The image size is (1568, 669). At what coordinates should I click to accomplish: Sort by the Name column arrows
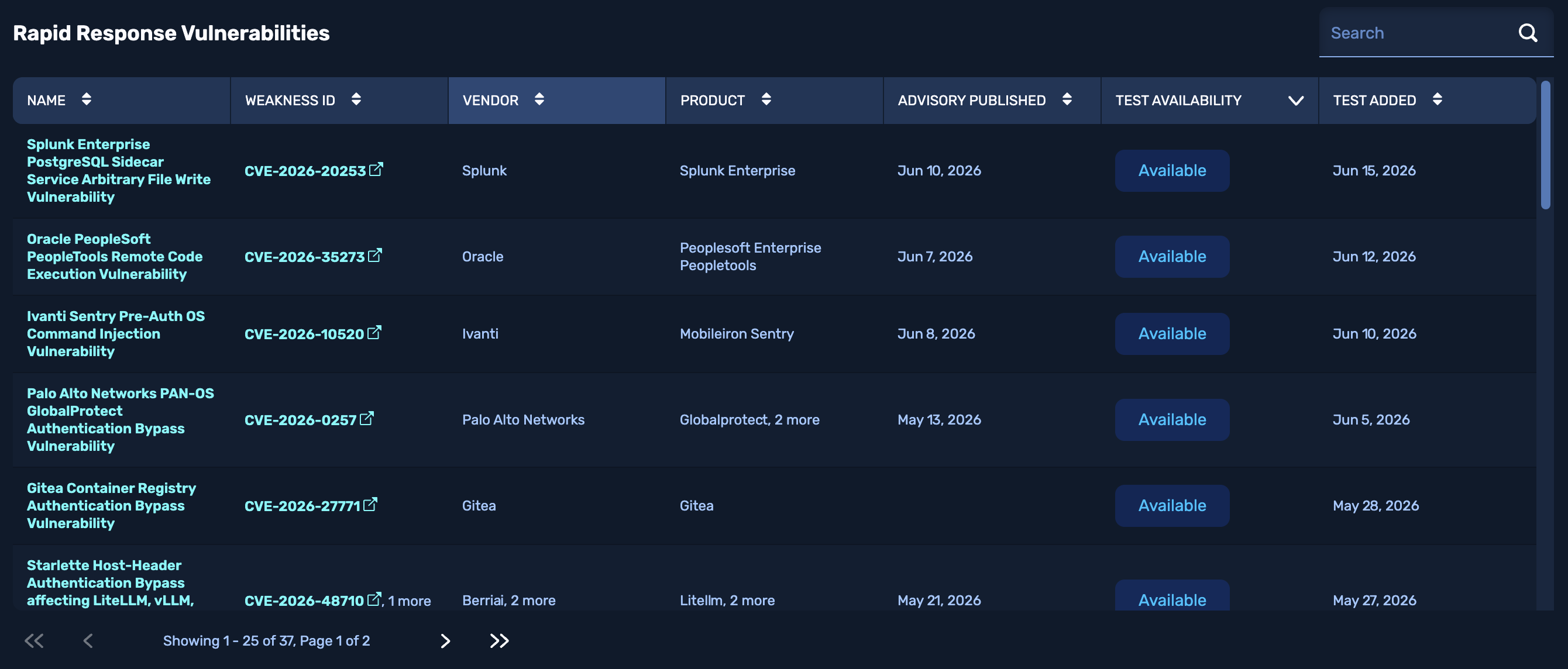(x=87, y=99)
